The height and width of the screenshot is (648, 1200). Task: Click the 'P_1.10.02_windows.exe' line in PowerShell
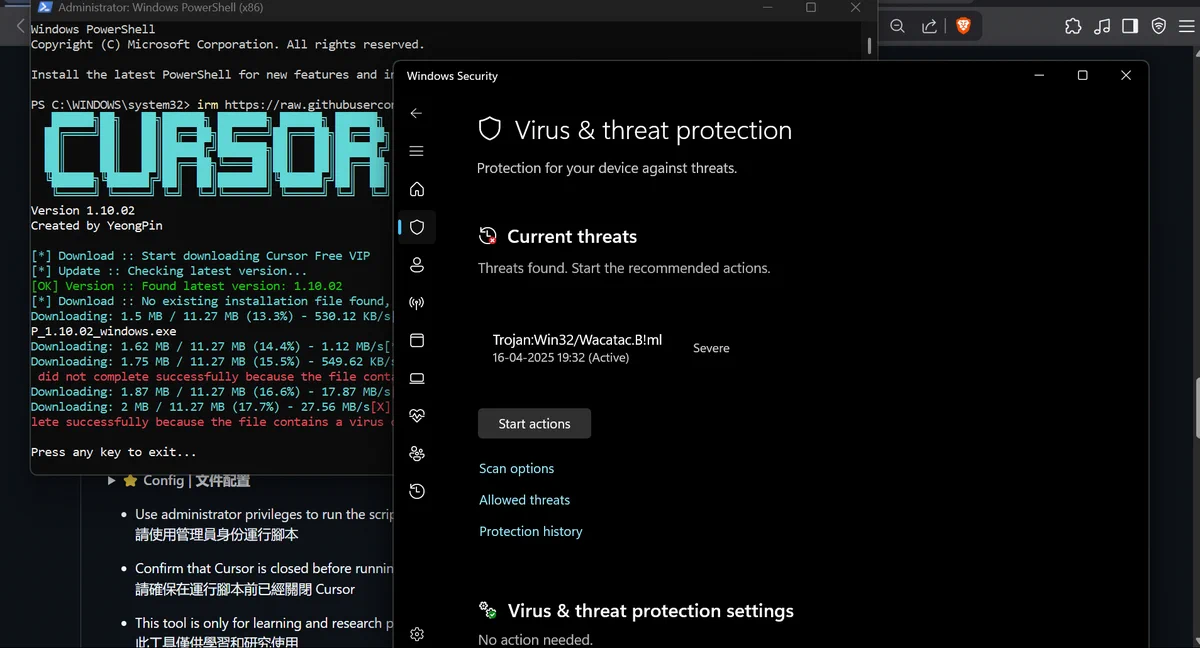(x=103, y=331)
